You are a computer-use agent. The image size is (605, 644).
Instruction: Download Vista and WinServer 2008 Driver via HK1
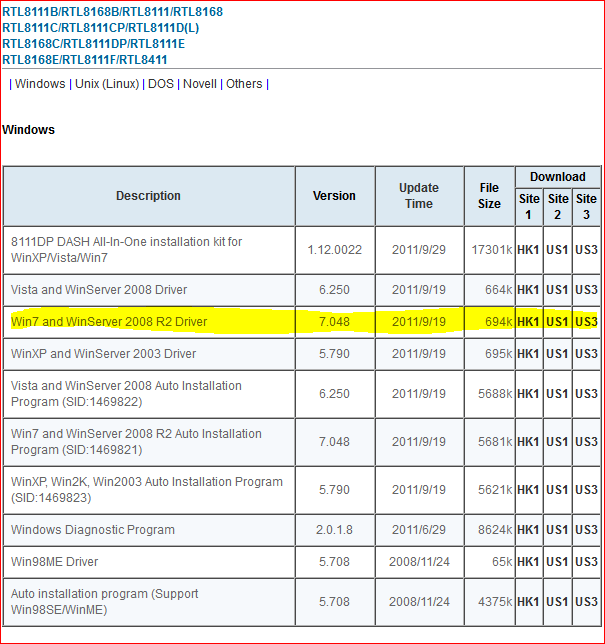pyautogui.click(x=528, y=290)
